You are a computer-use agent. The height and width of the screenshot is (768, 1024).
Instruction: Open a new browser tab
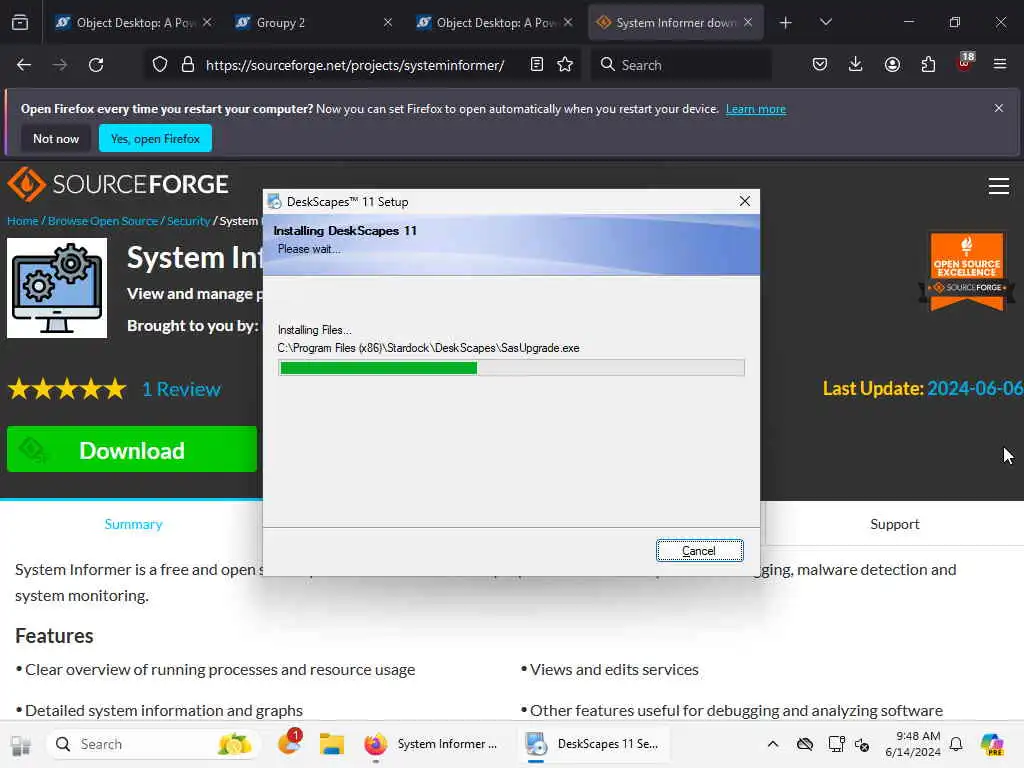click(x=786, y=23)
